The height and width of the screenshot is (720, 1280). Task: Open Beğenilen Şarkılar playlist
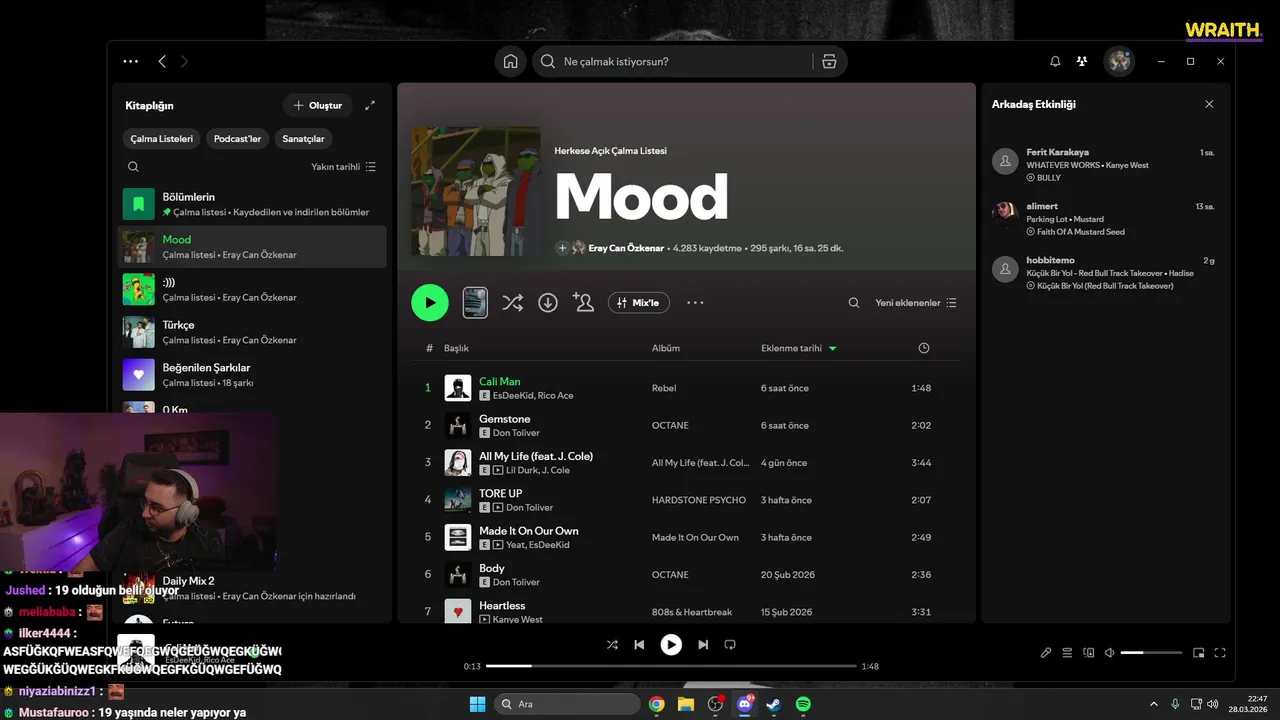pos(252,375)
